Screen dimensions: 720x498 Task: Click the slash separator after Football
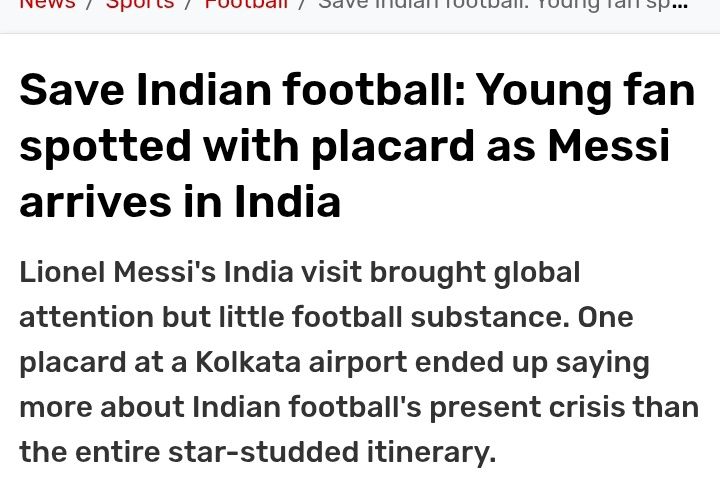pos(302,4)
